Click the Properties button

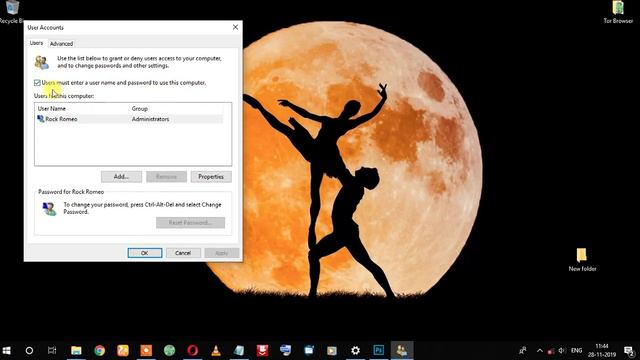click(x=211, y=177)
